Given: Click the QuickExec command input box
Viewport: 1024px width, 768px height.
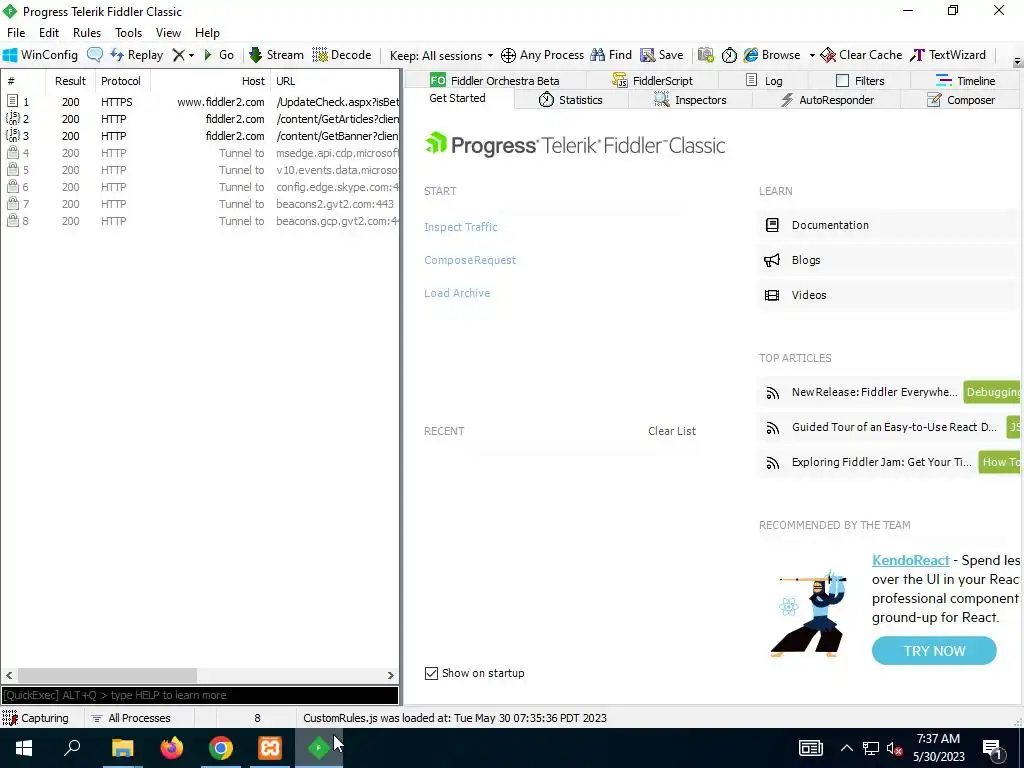Looking at the screenshot, I should [x=200, y=695].
